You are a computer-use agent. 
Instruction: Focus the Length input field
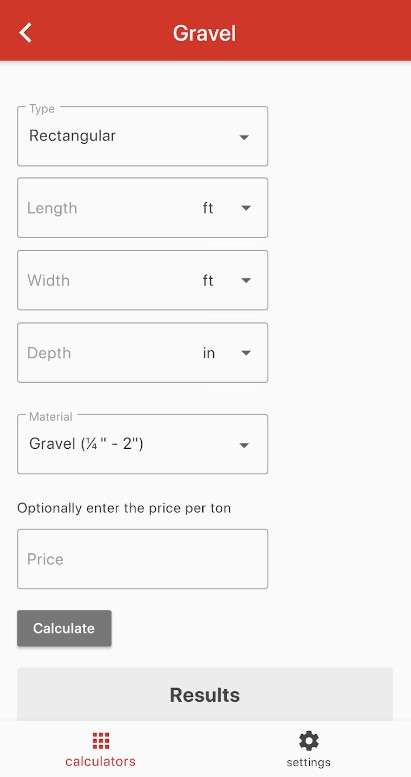pos(109,208)
